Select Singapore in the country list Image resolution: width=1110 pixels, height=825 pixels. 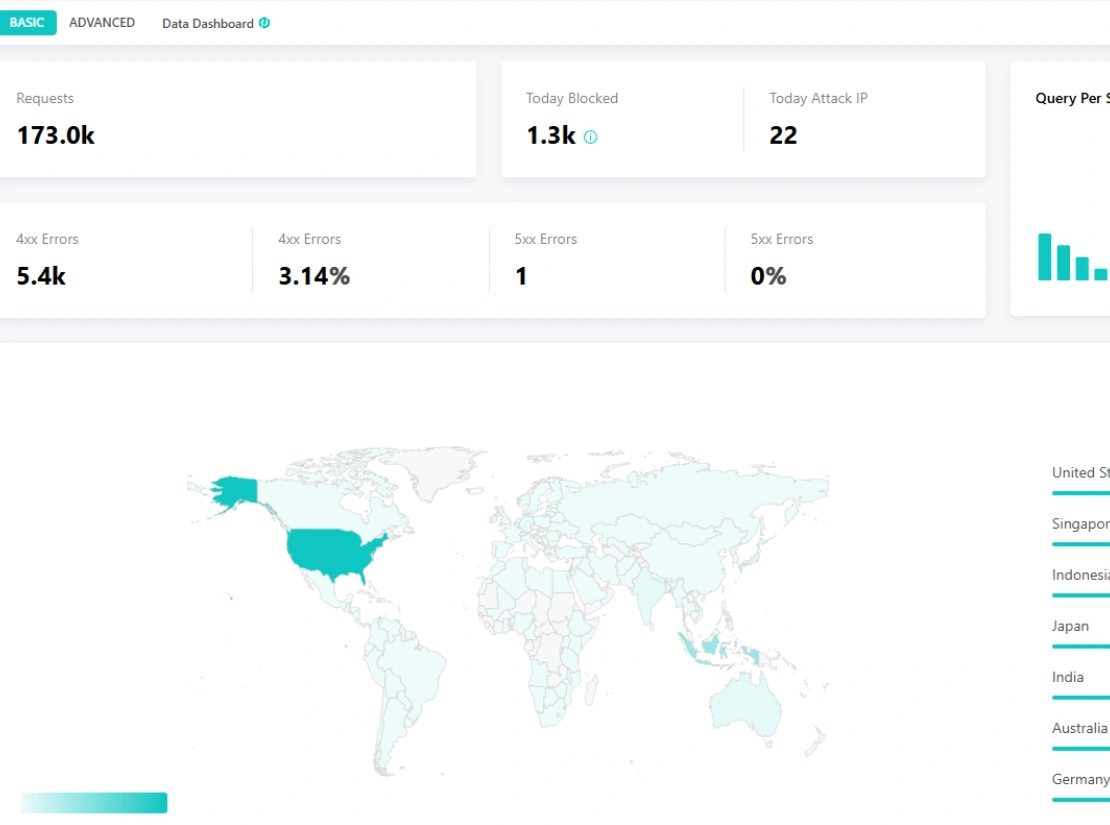point(1080,524)
